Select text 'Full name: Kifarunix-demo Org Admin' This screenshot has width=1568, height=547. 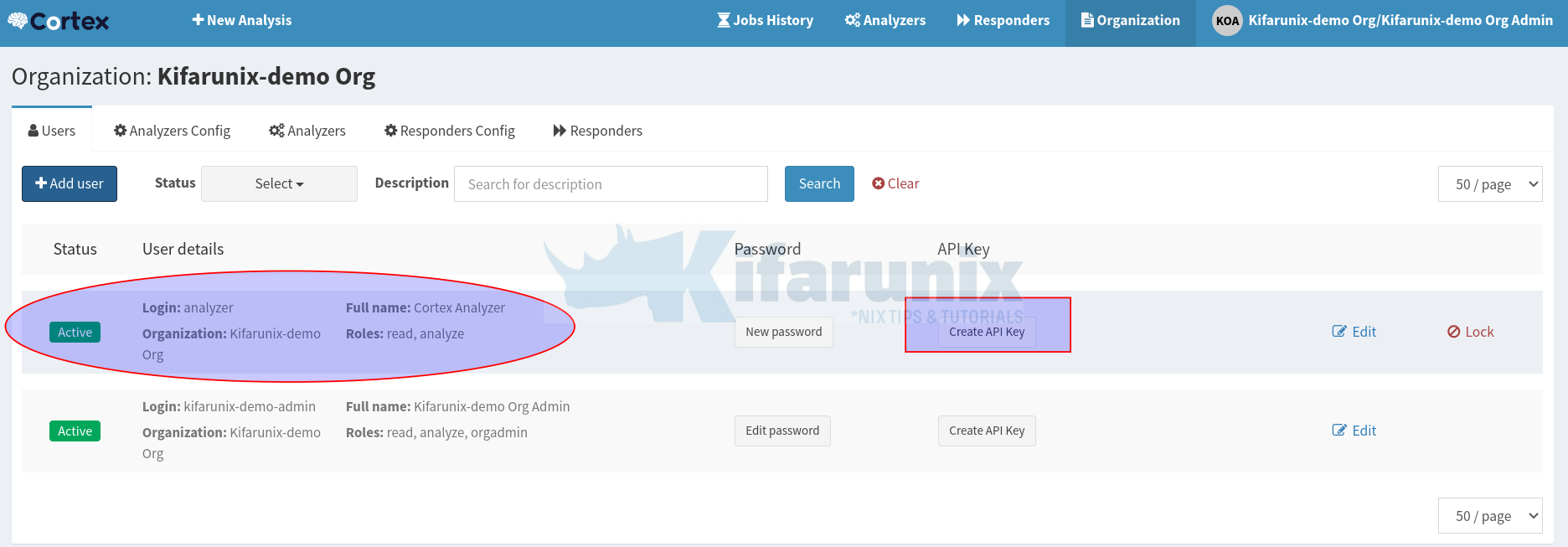point(457,406)
